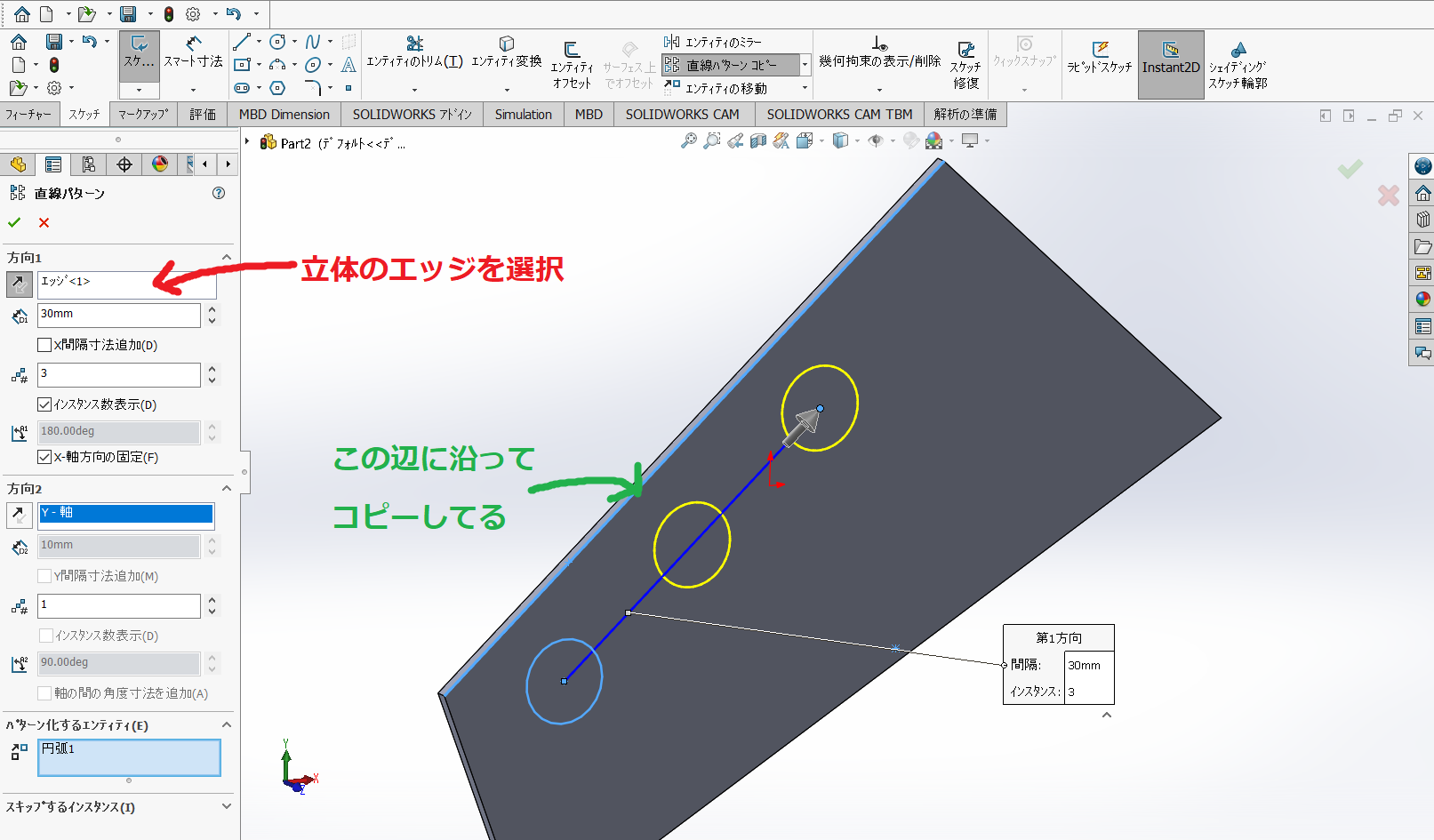Screen dimensions: 1434x840
Task: Select the Corner Rectangle tool
Action: [x=242, y=65]
